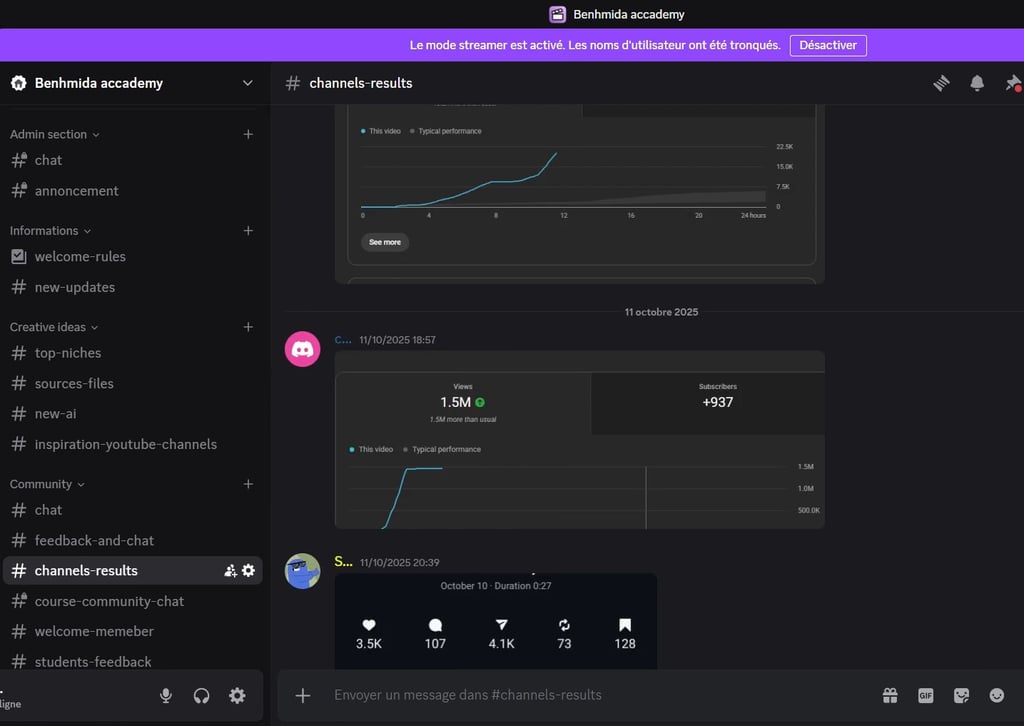The height and width of the screenshot is (726, 1024).
Task: Open the October 10 video stats image
Action: 496,621
